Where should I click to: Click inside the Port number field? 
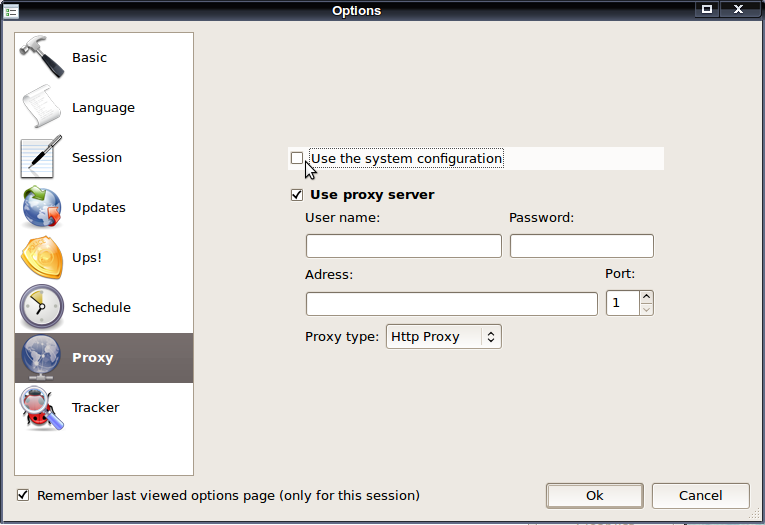(622, 303)
